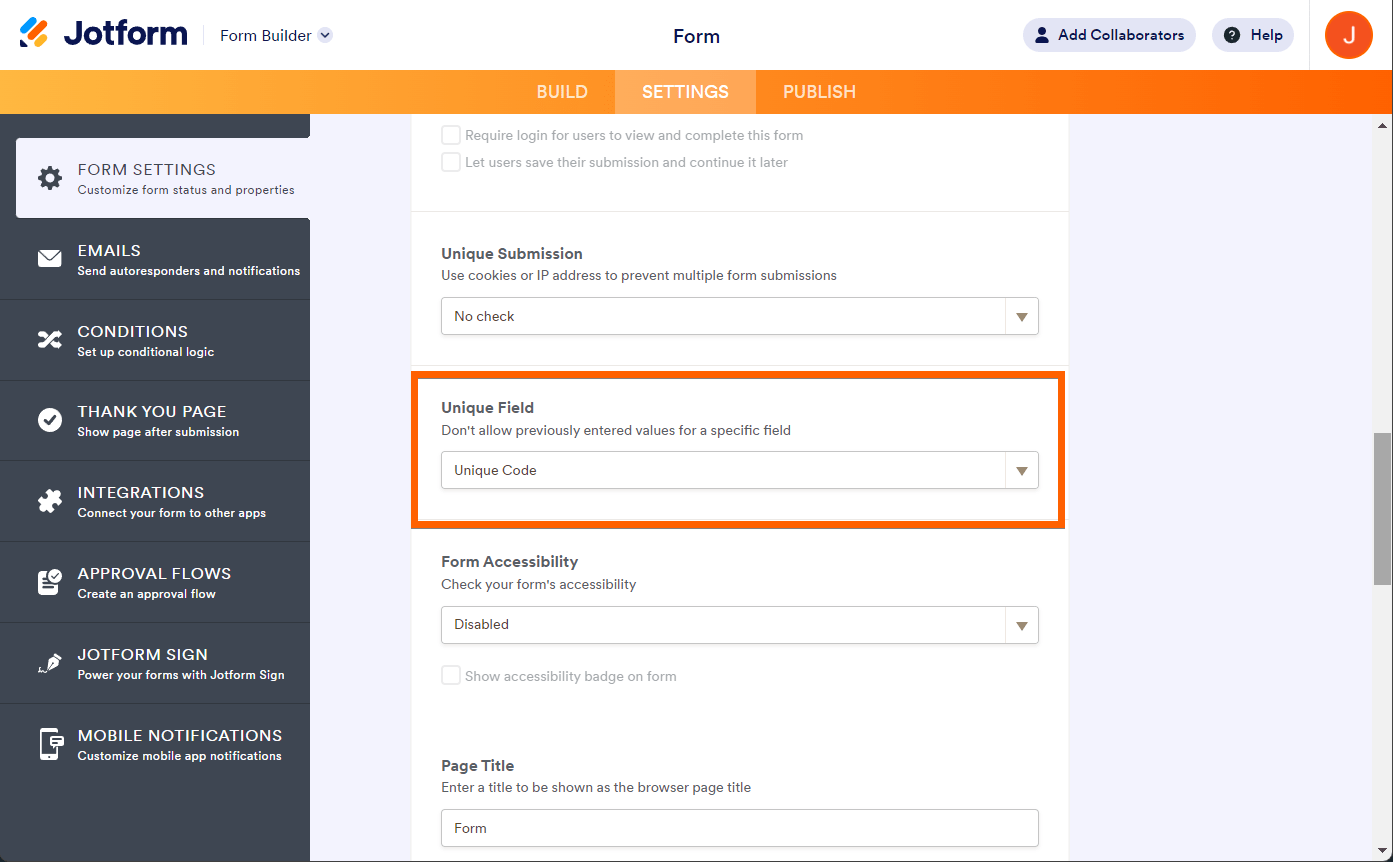Toggle show accessibility badge on form

[451, 676]
